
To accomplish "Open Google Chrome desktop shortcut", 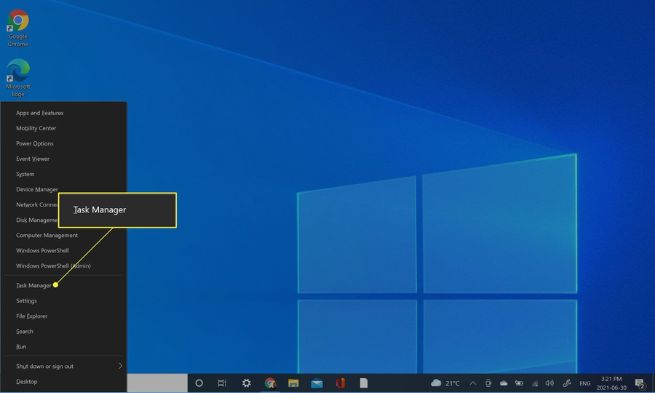I will click(18, 28).
